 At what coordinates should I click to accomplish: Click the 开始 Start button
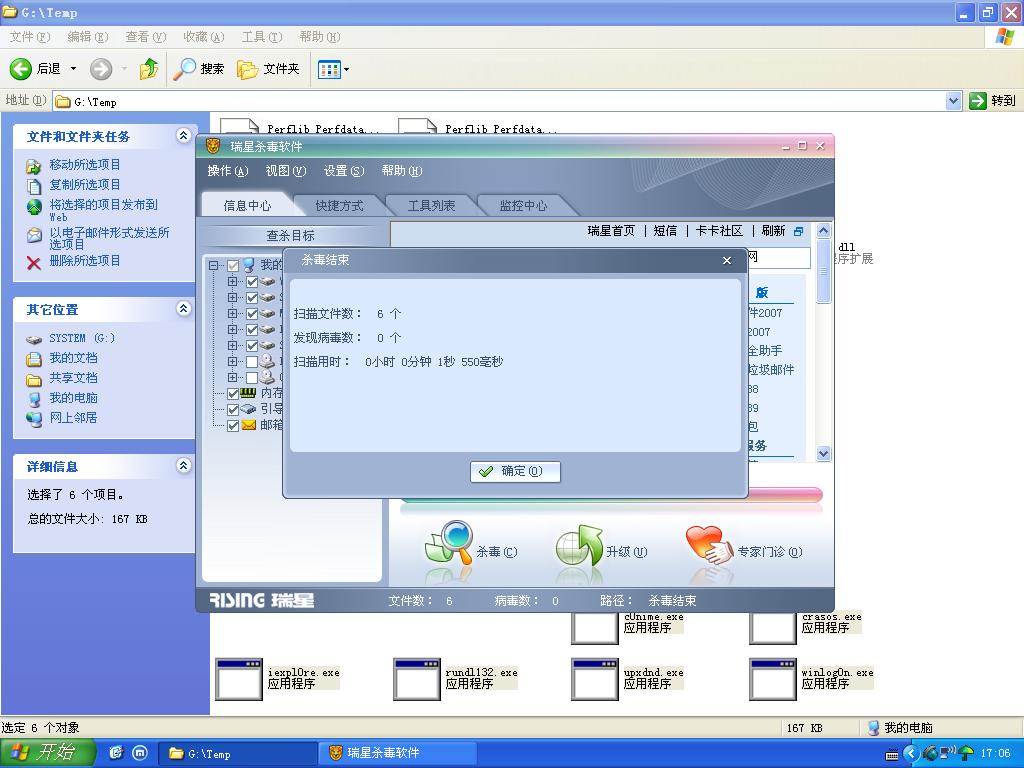47,753
